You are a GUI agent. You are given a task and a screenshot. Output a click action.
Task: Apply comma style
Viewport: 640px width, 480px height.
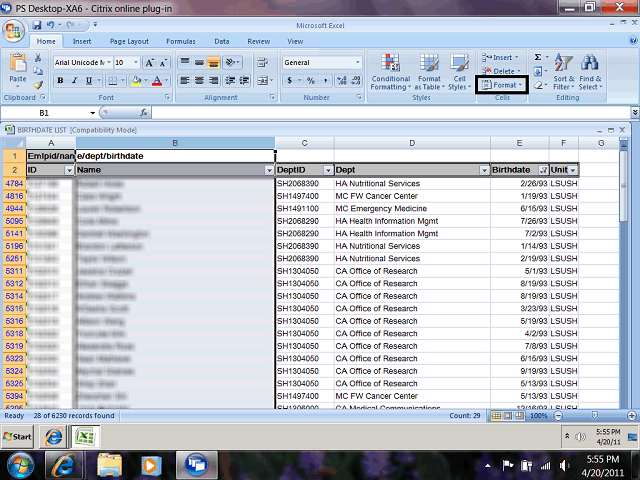pyautogui.click(x=325, y=80)
